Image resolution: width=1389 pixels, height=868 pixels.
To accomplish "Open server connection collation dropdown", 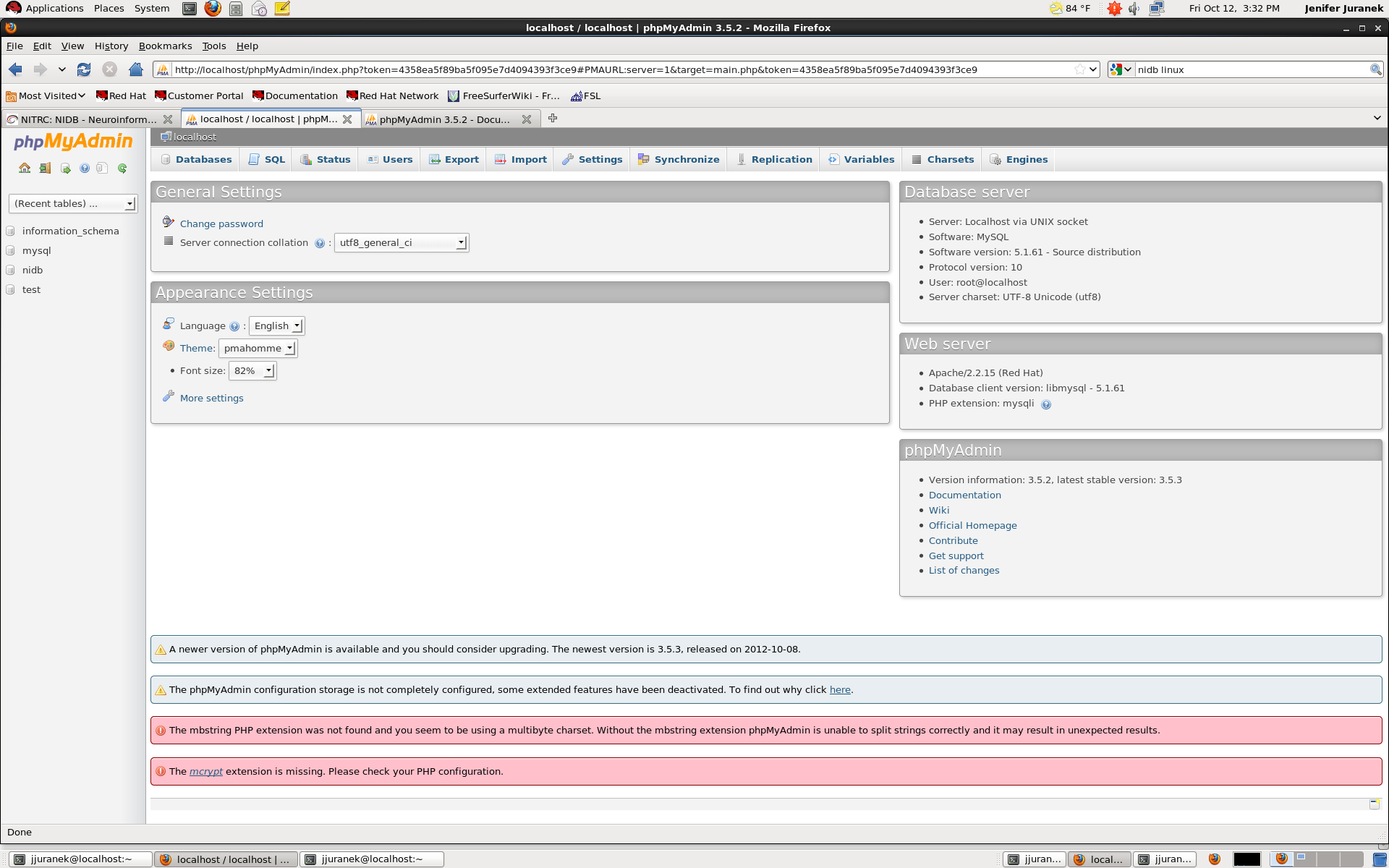I will [x=402, y=243].
